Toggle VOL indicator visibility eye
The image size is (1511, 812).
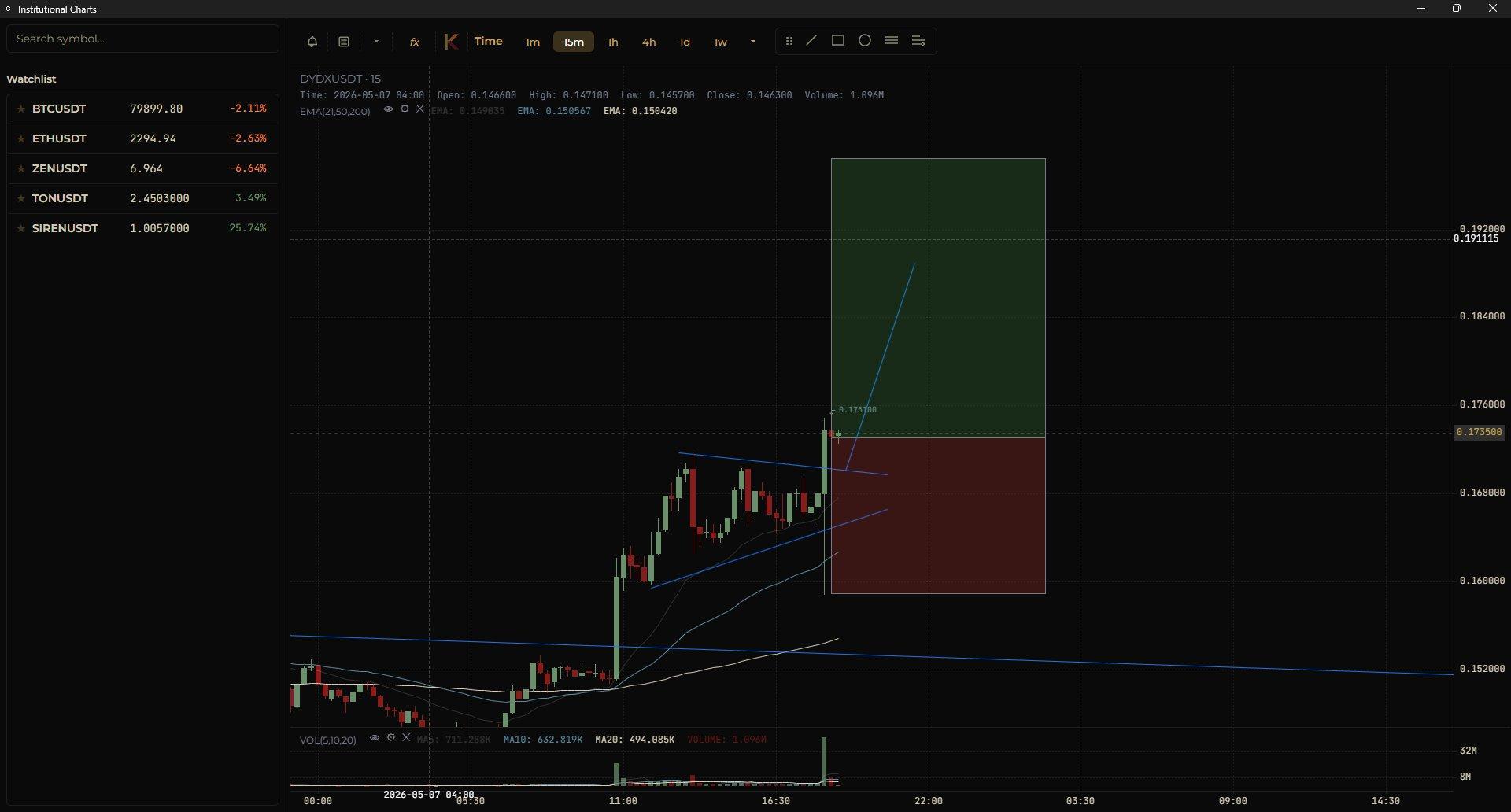375,738
